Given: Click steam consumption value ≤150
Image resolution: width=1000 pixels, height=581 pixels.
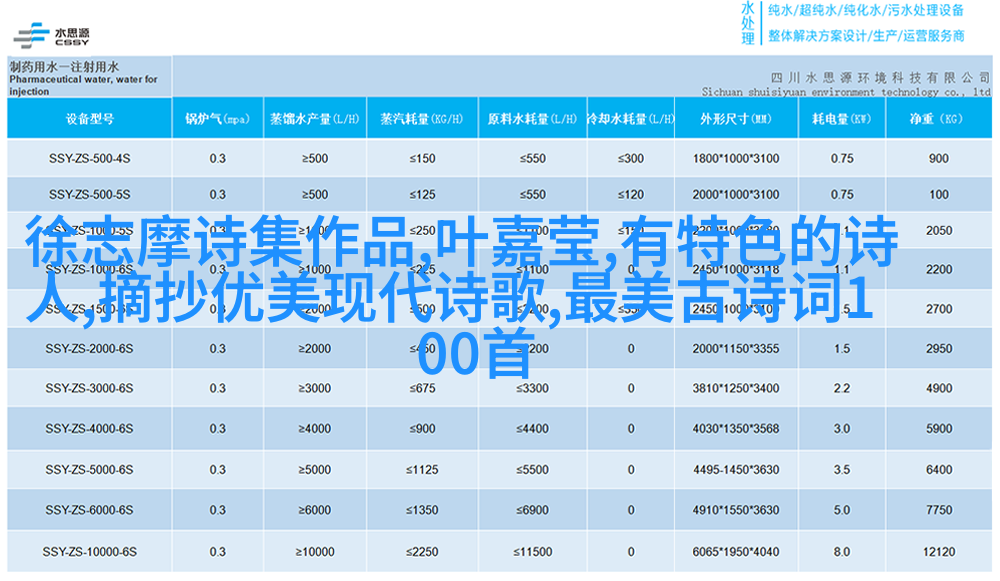Looking at the screenshot, I should pos(422,158).
